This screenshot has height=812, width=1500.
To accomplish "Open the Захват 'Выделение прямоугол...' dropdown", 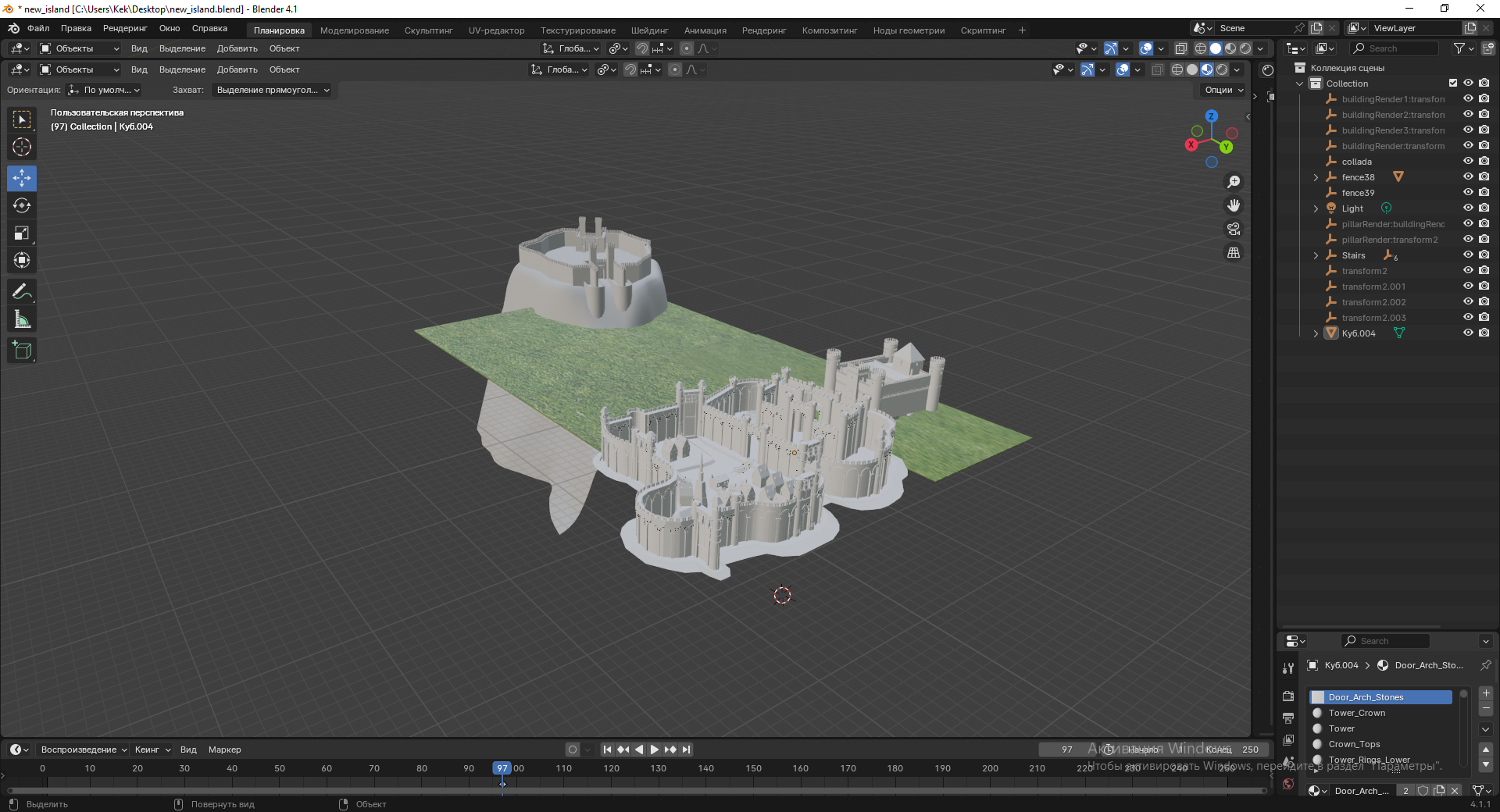I will point(272,90).
